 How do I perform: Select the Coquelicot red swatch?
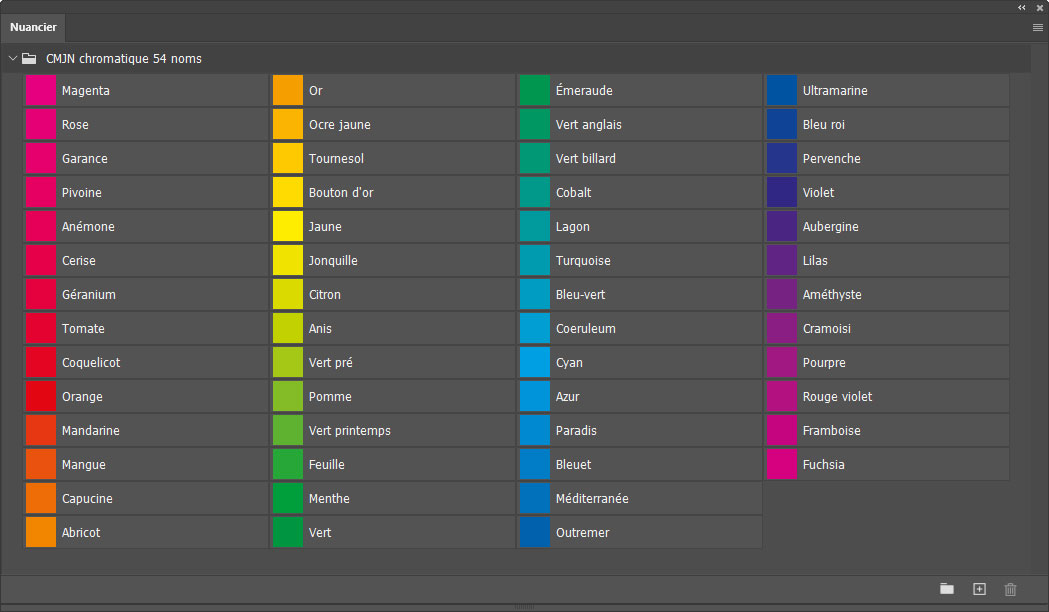click(40, 363)
